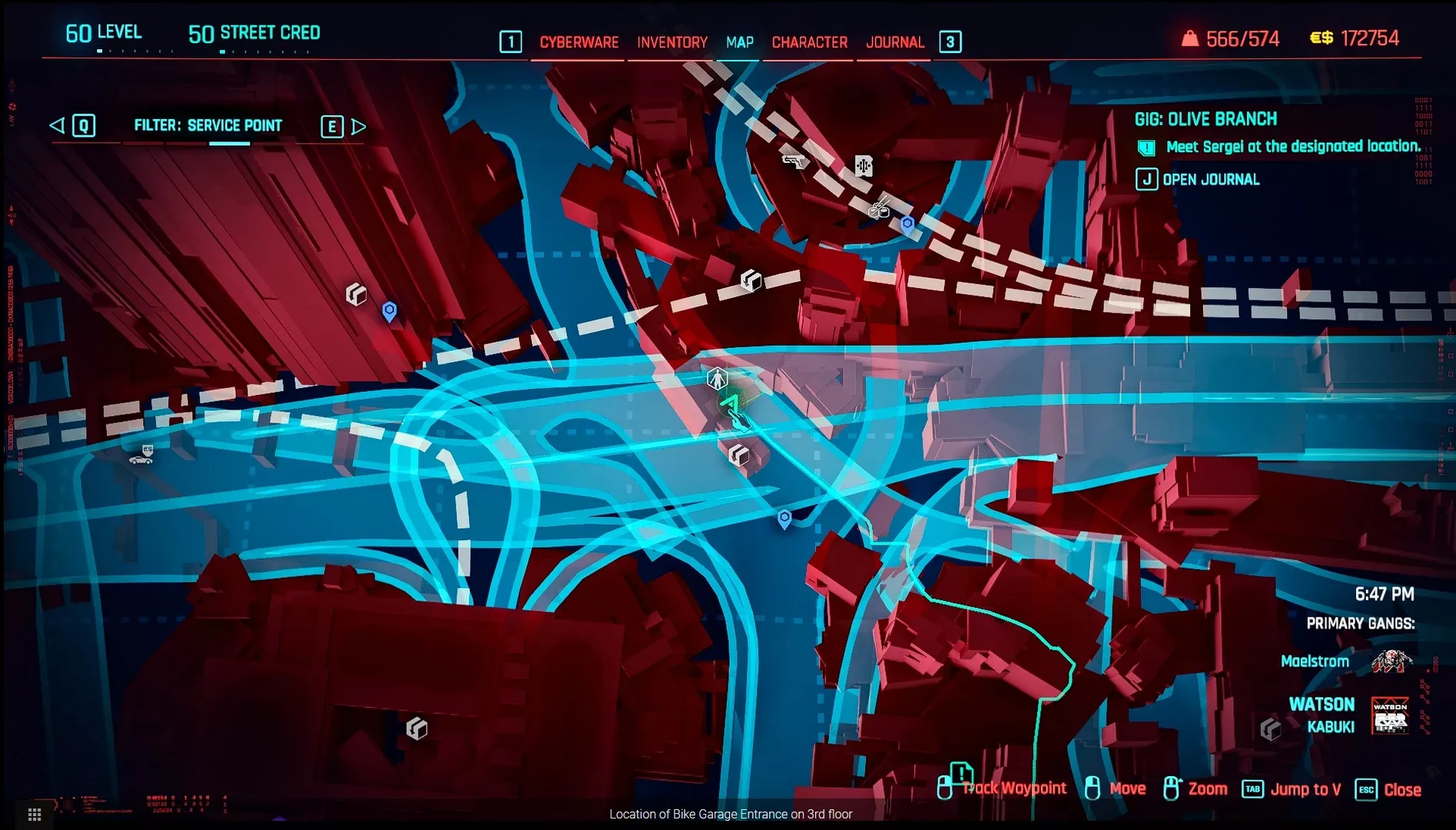The height and width of the screenshot is (830, 1456).
Task: Click the Move mouse icon
Action: pos(1092,788)
